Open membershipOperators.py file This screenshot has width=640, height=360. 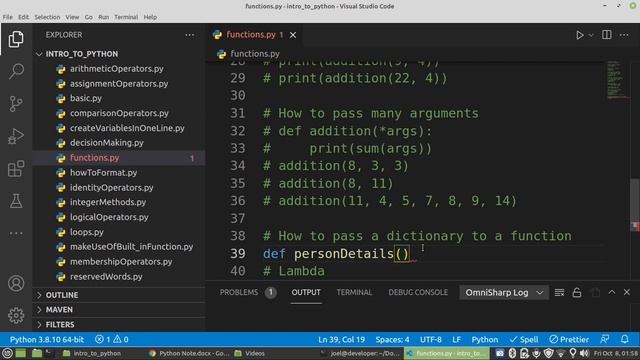(118, 262)
